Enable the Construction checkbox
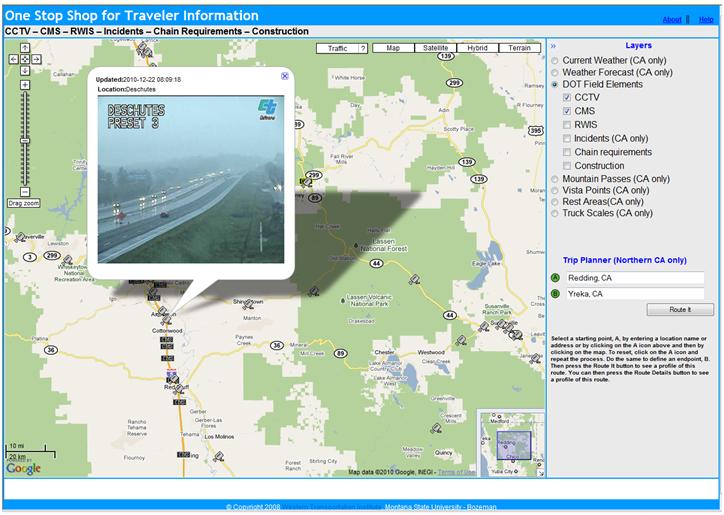 (567, 166)
